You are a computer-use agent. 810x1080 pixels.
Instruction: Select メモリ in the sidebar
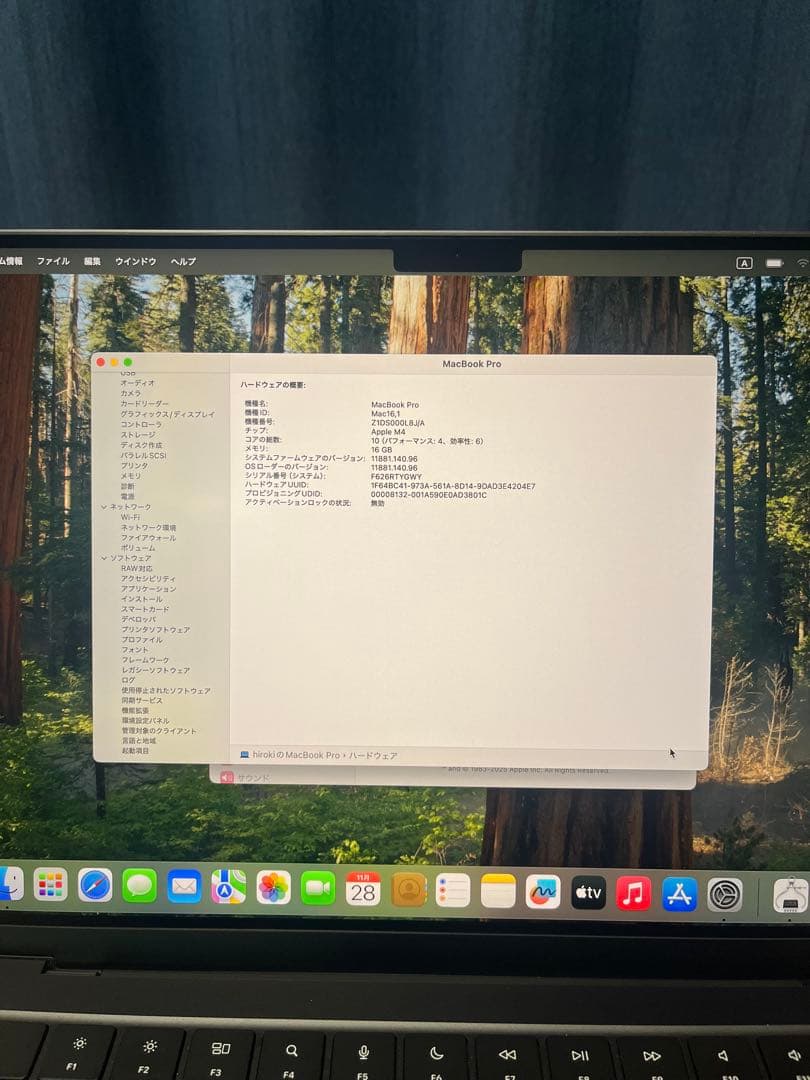[130, 476]
